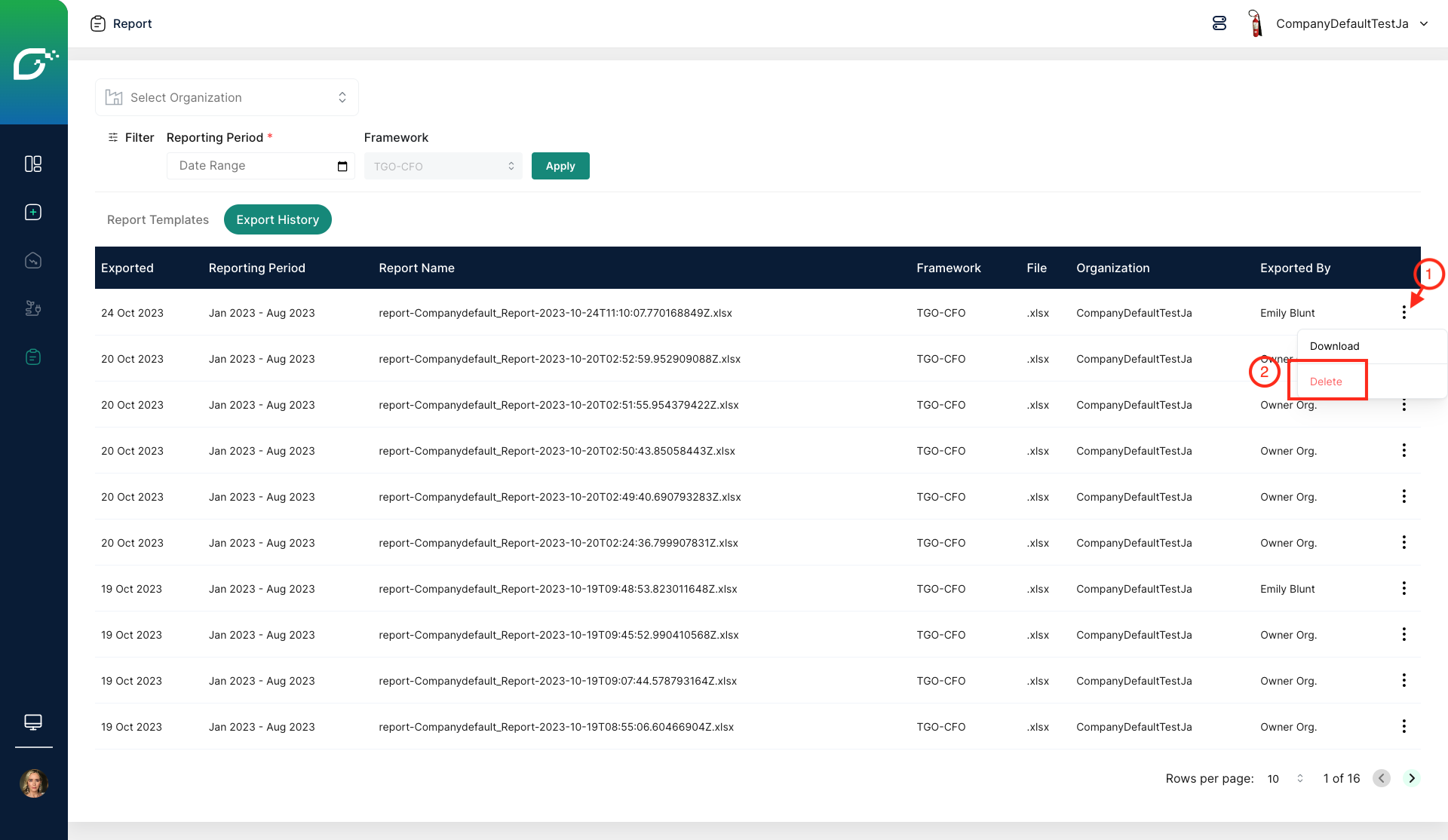The height and width of the screenshot is (840, 1448).
Task: Open three-dot menu for 24 Oct 2023 report
Action: pyautogui.click(x=1404, y=312)
